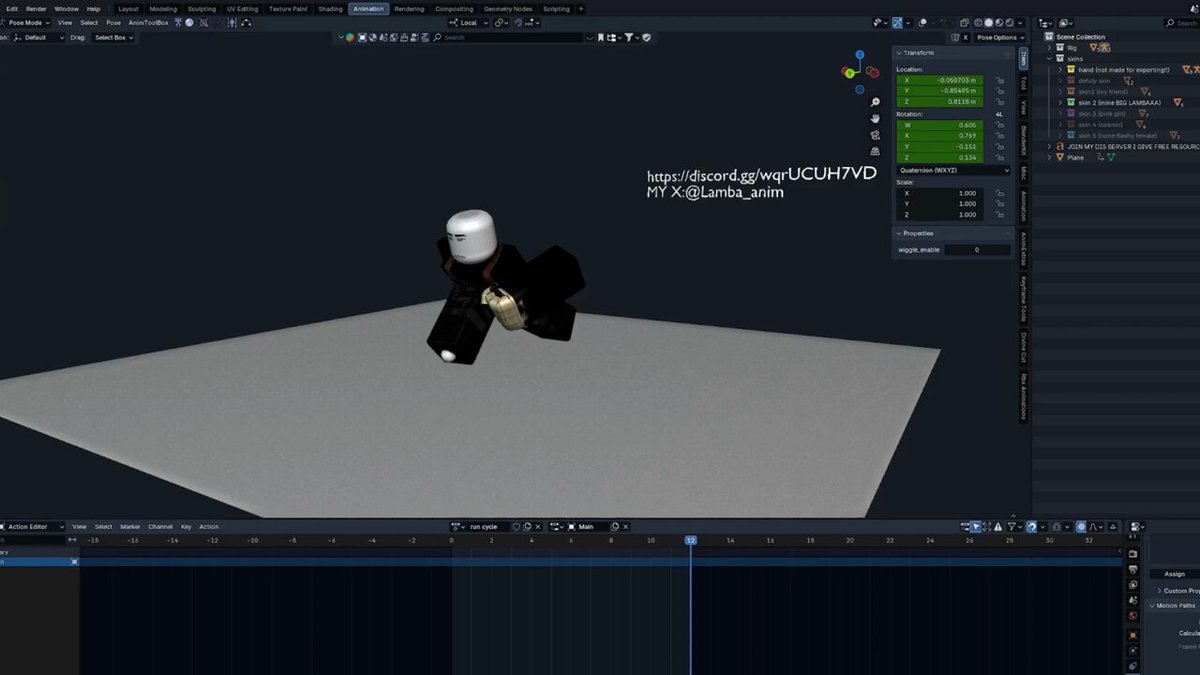Toggle camera view gizmo icon
This screenshot has height=675, width=1200.
(875, 135)
